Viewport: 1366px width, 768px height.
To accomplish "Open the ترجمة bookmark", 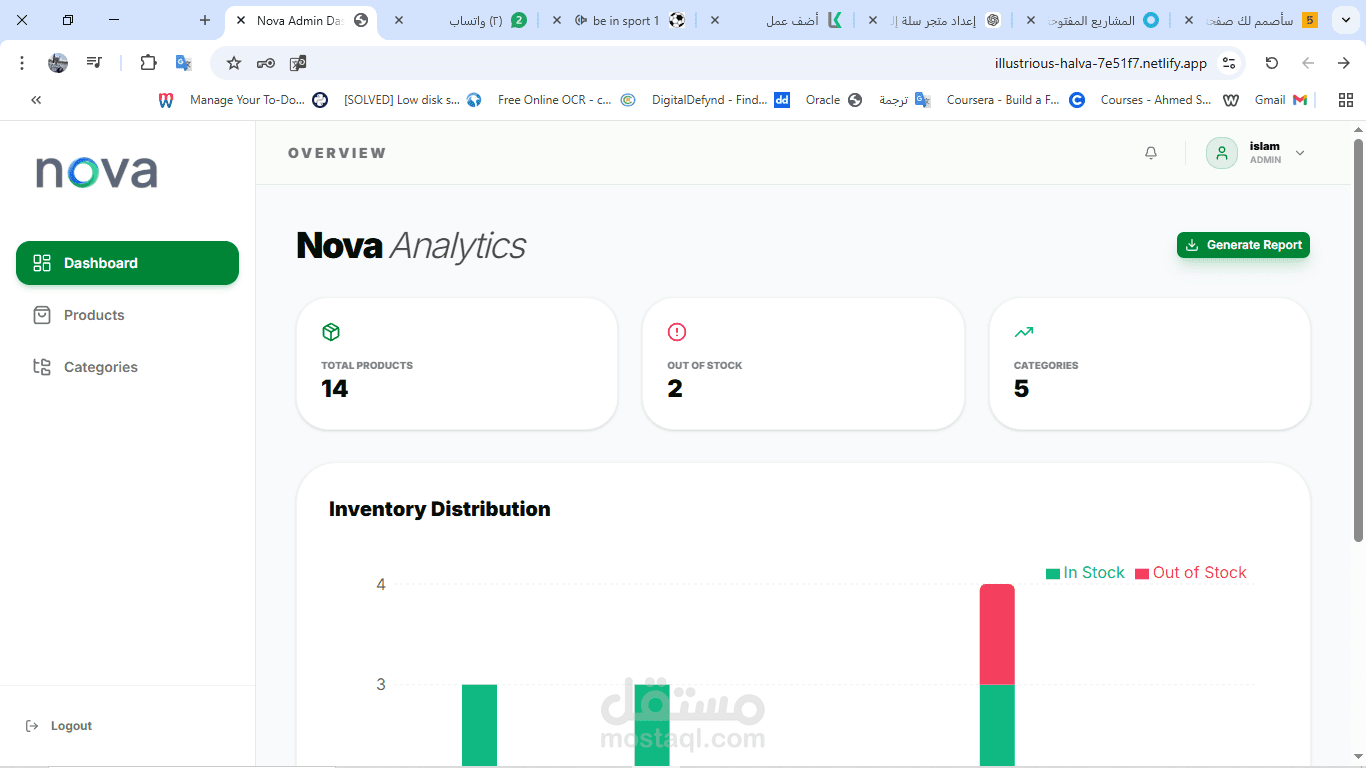I will 905,100.
